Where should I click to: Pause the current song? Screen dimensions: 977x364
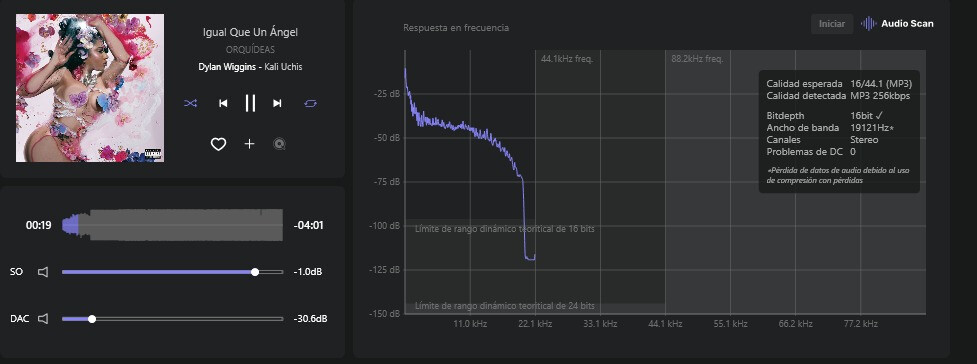250,103
